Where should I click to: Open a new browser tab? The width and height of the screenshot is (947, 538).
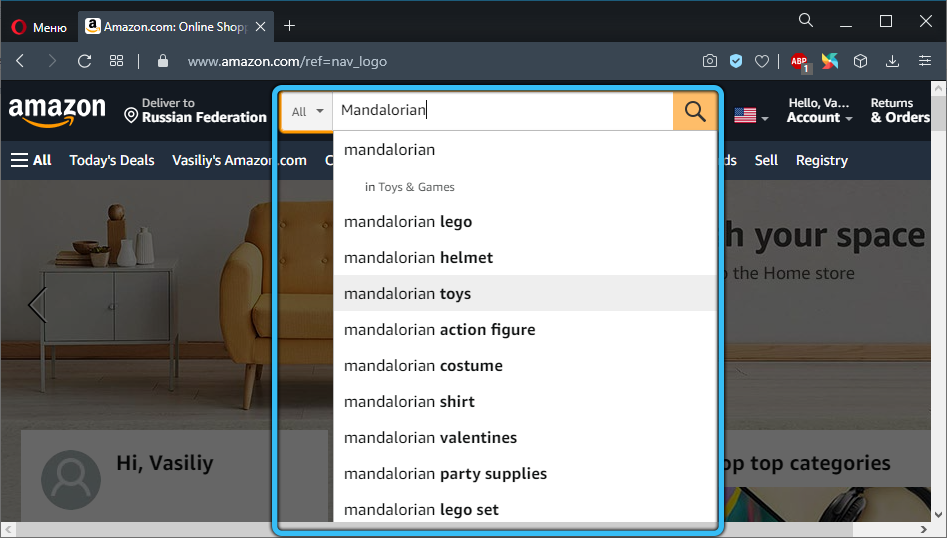pos(290,26)
